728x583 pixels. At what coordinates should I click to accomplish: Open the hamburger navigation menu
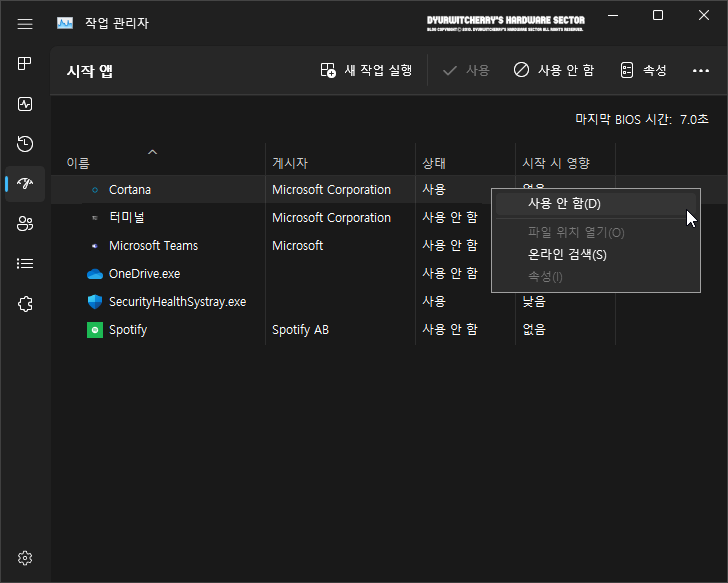(25, 24)
